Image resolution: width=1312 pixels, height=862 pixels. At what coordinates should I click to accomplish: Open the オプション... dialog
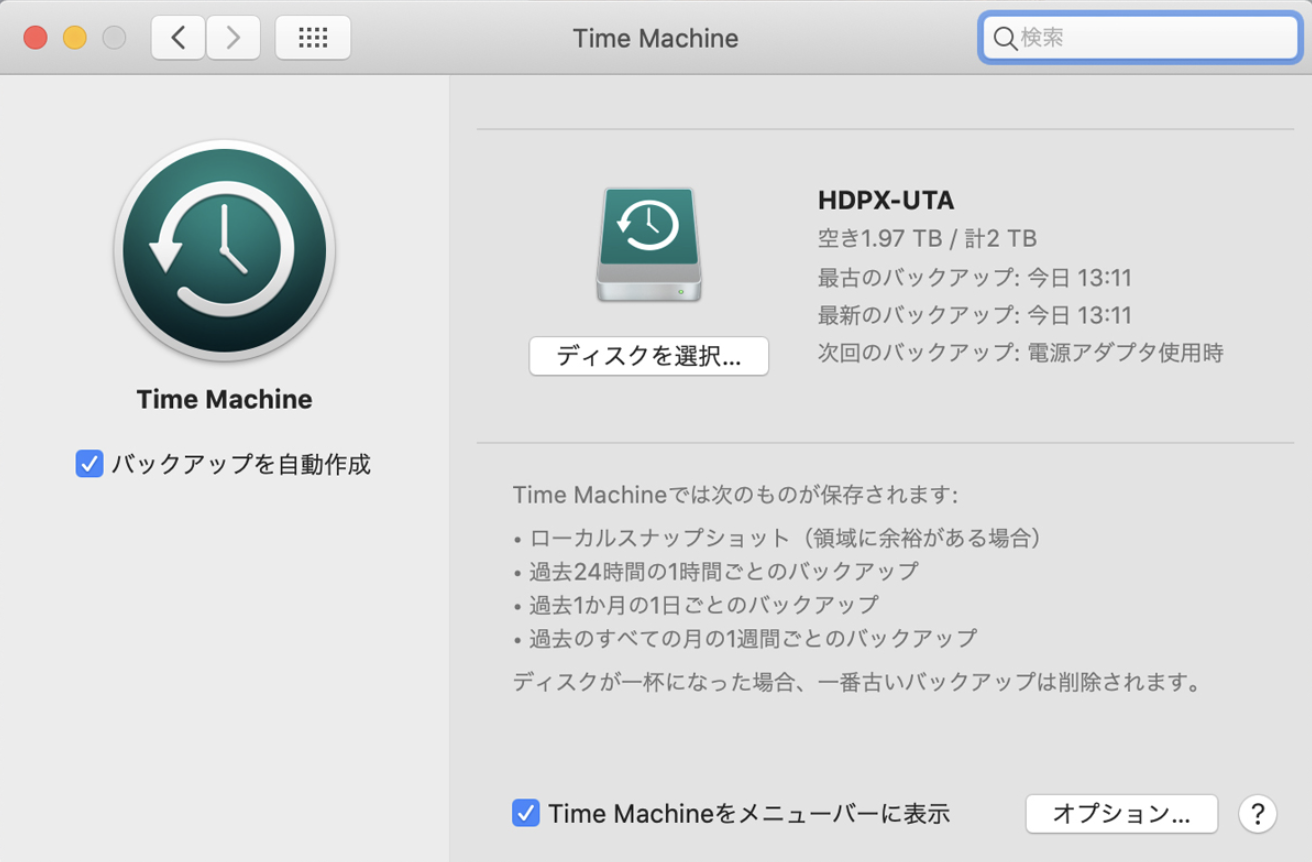[x=1120, y=813]
